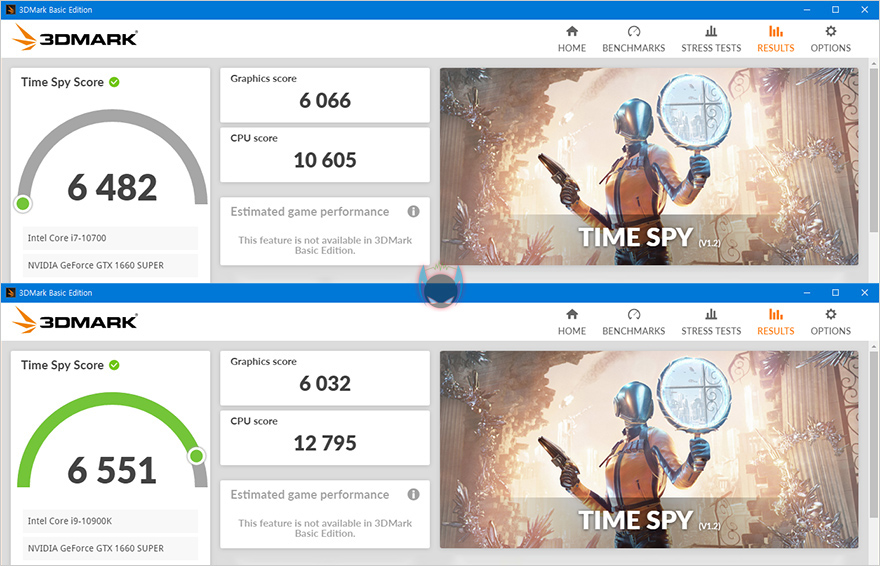Open BENCHMARKS gauge icon in bottom window

[x=634, y=314]
